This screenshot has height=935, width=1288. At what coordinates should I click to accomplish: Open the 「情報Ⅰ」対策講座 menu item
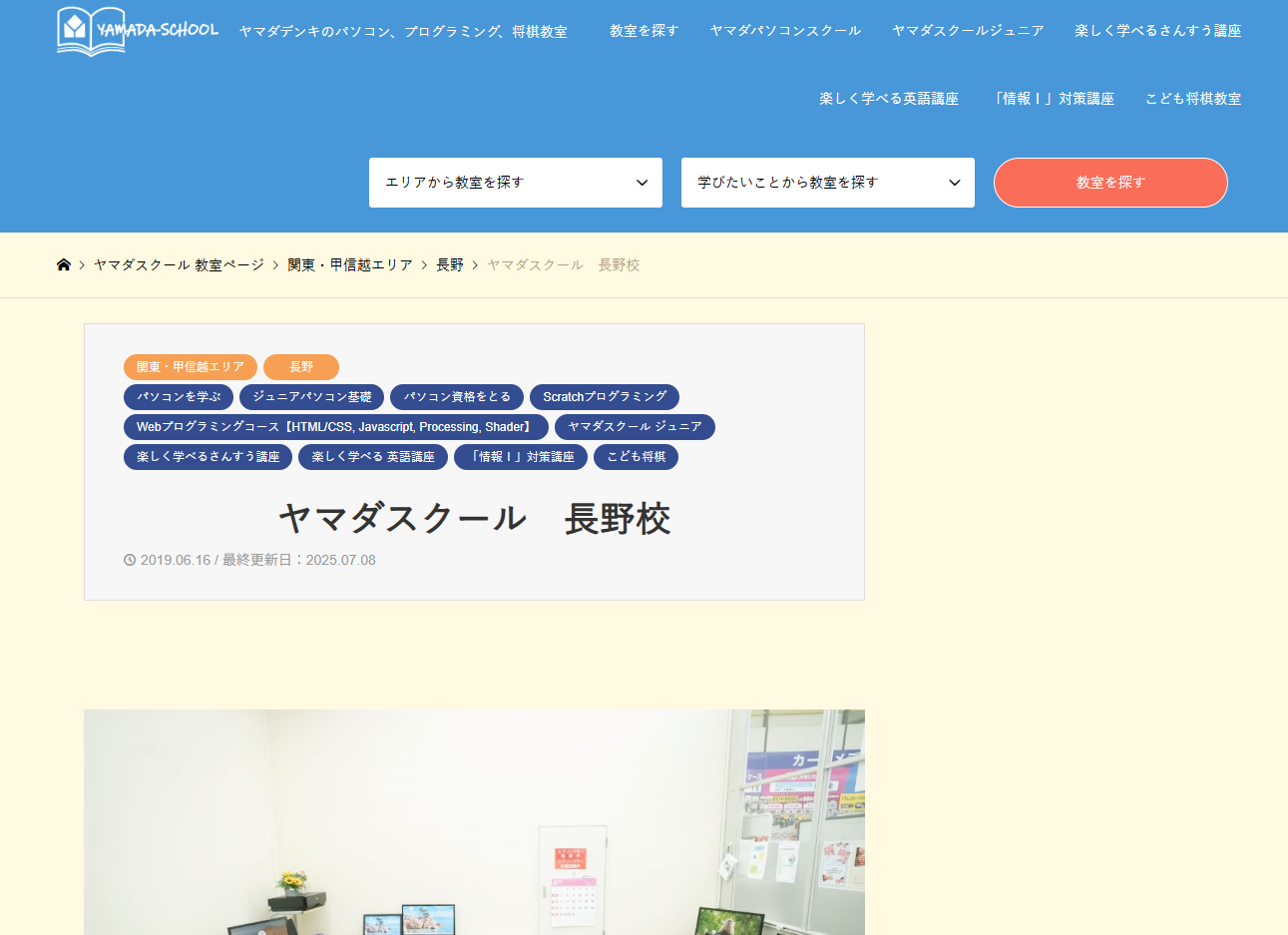(x=1052, y=99)
